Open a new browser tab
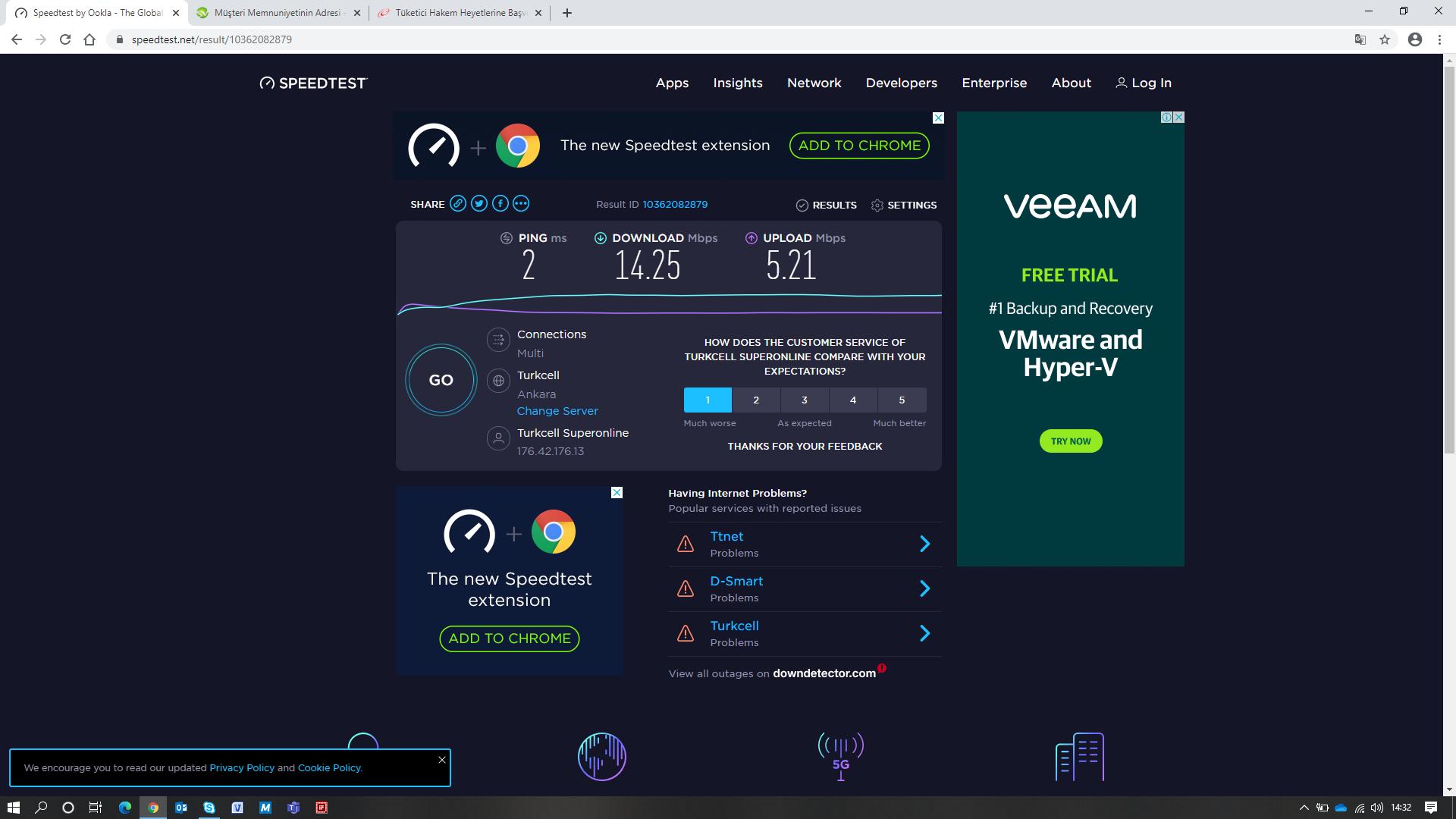The image size is (1456, 819). tap(567, 13)
